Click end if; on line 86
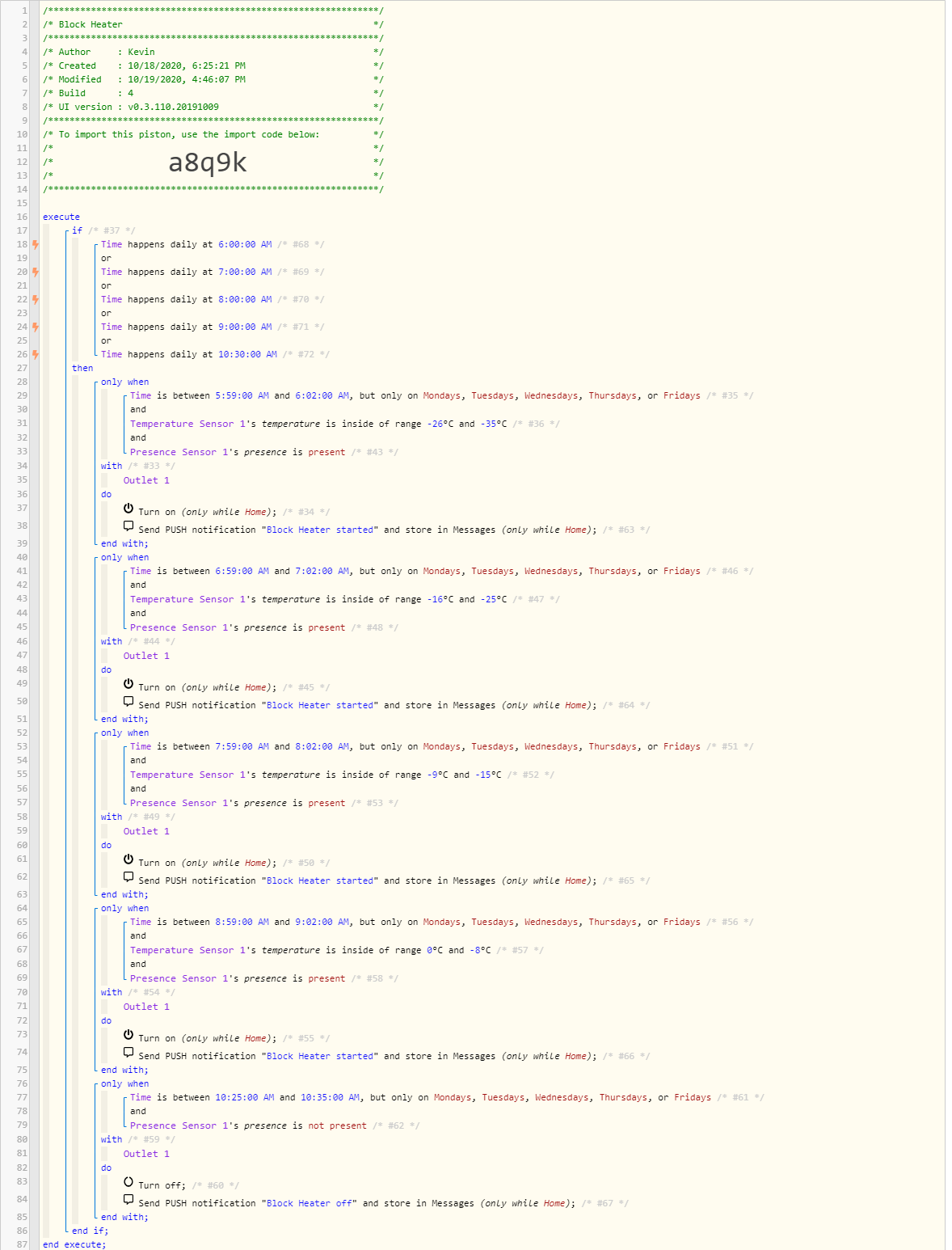Image resolution: width=952 pixels, height=1250 pixels. coord(90,1231)
